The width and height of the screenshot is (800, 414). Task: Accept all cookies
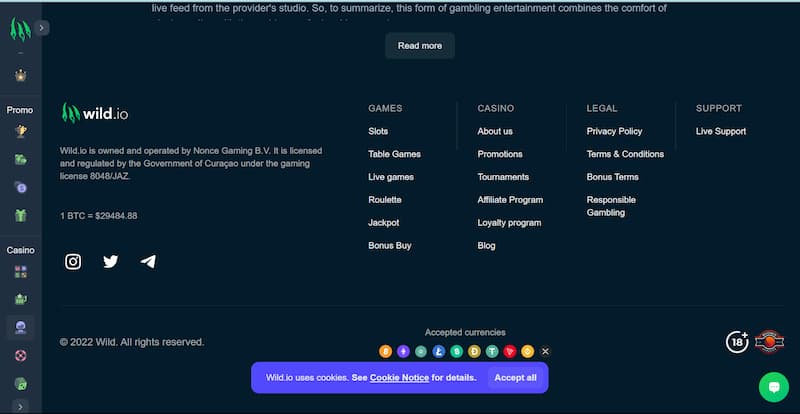click(516, 377)
